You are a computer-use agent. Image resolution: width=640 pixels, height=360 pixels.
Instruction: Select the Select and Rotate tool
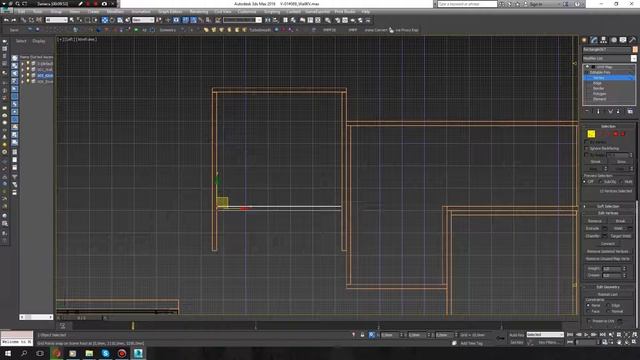tap(112, 20)
